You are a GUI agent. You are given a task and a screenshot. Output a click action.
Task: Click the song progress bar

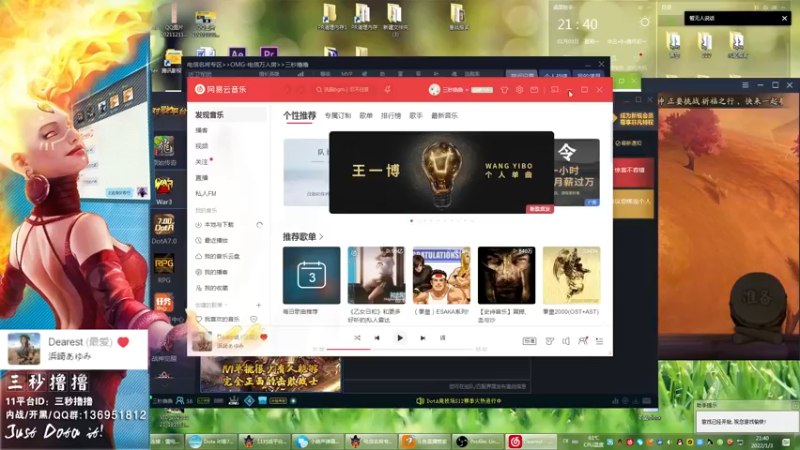(x=400, y=349)
